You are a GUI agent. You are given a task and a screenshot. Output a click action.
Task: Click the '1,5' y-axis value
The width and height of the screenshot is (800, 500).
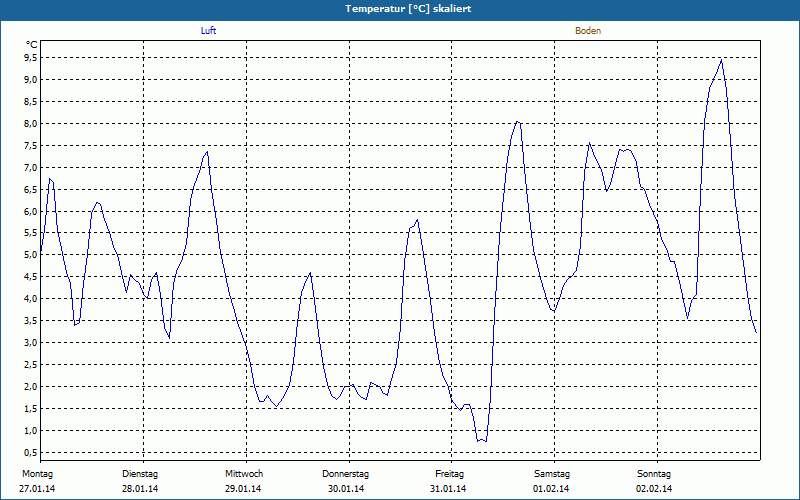pos(30,408)
